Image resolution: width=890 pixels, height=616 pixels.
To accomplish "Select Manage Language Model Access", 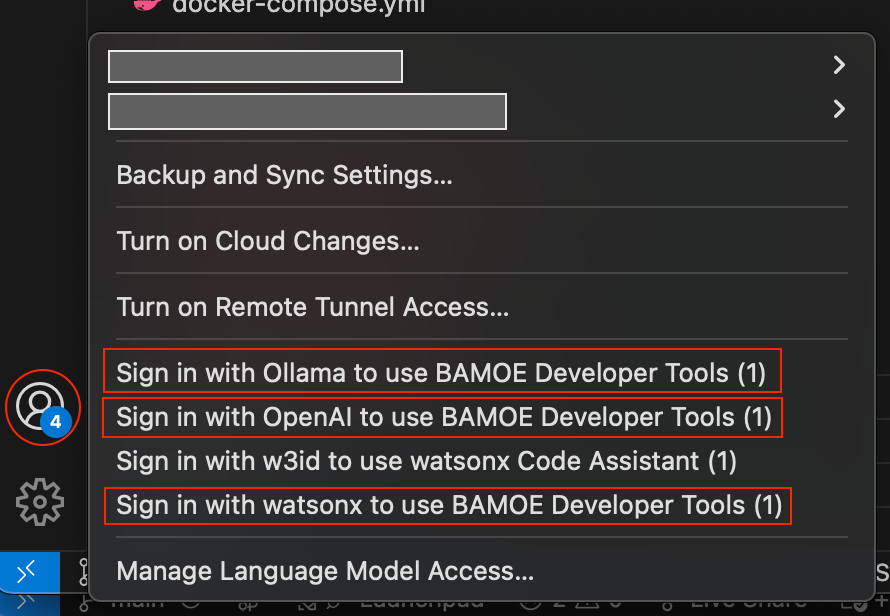I will (x=325, y=572).
